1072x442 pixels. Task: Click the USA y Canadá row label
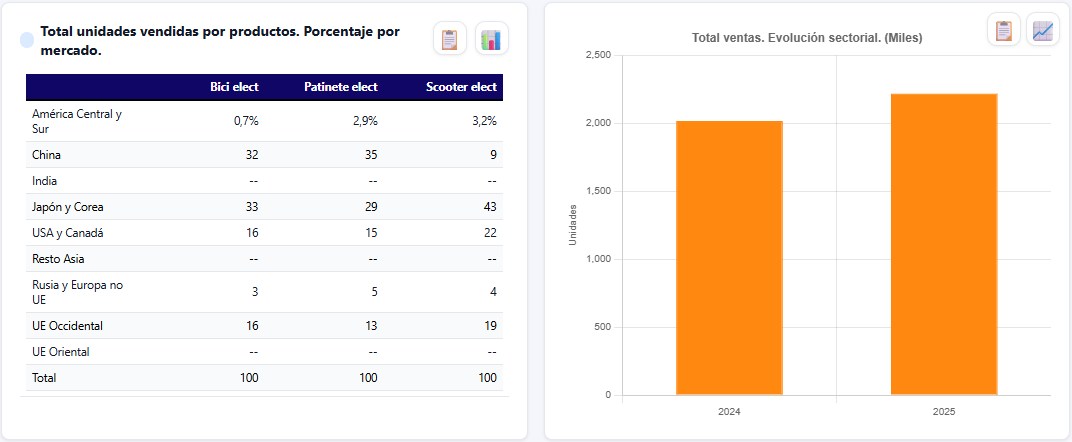[68, 233]
